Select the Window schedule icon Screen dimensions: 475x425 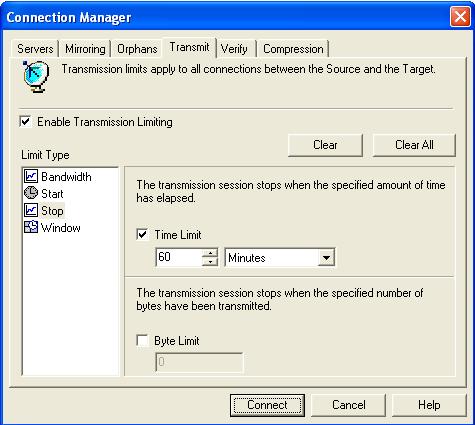point(31,227)
